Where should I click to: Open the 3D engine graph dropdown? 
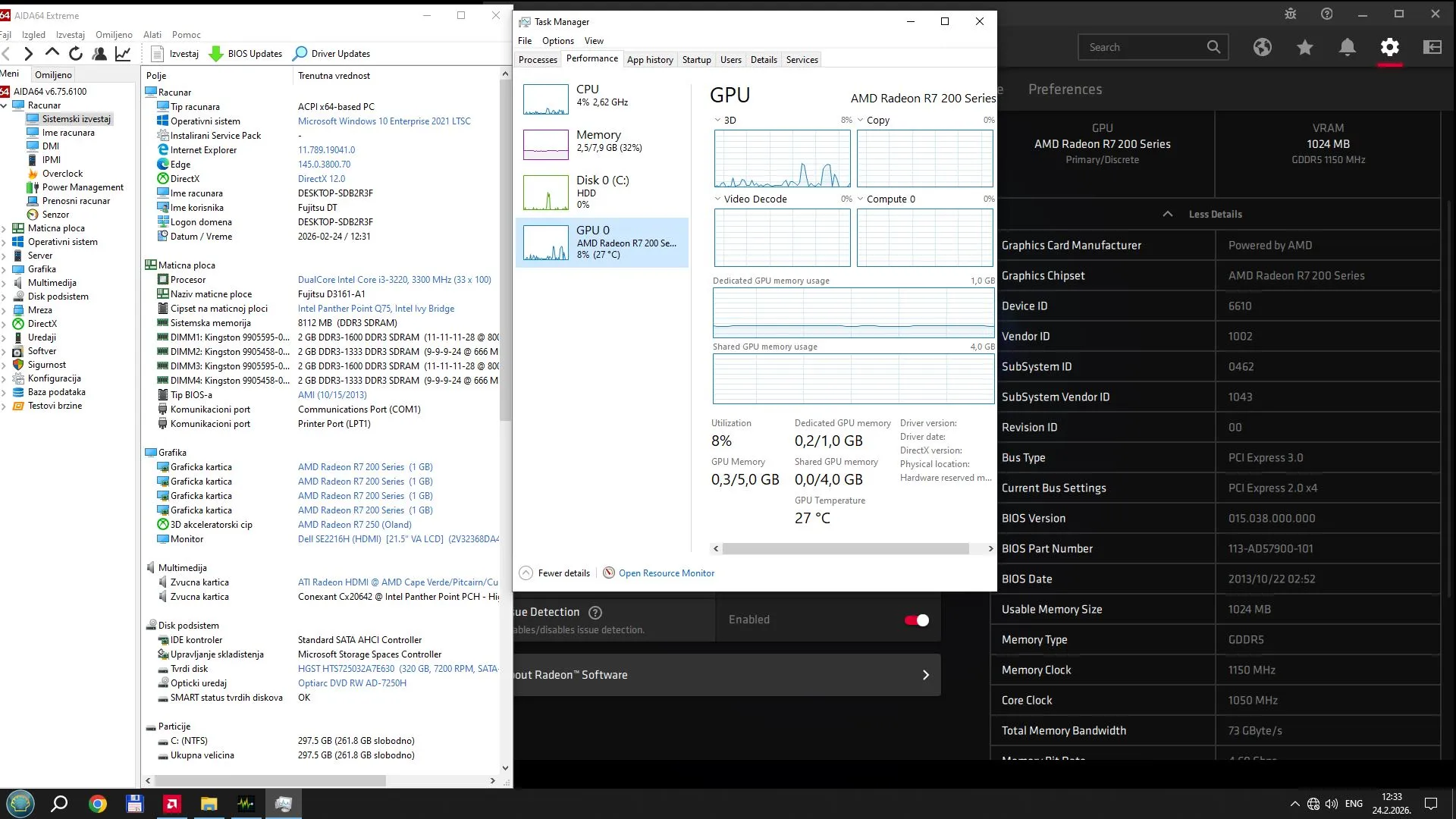(717, 120)
